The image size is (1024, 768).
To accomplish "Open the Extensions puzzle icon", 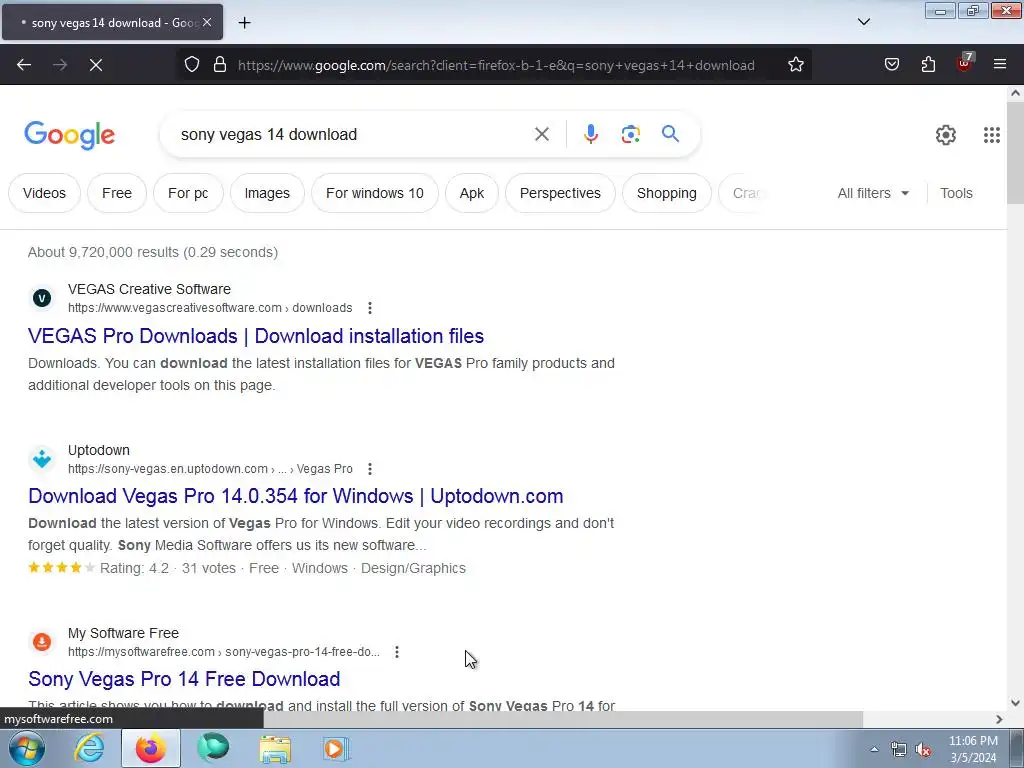I will [x=928, y=65].
